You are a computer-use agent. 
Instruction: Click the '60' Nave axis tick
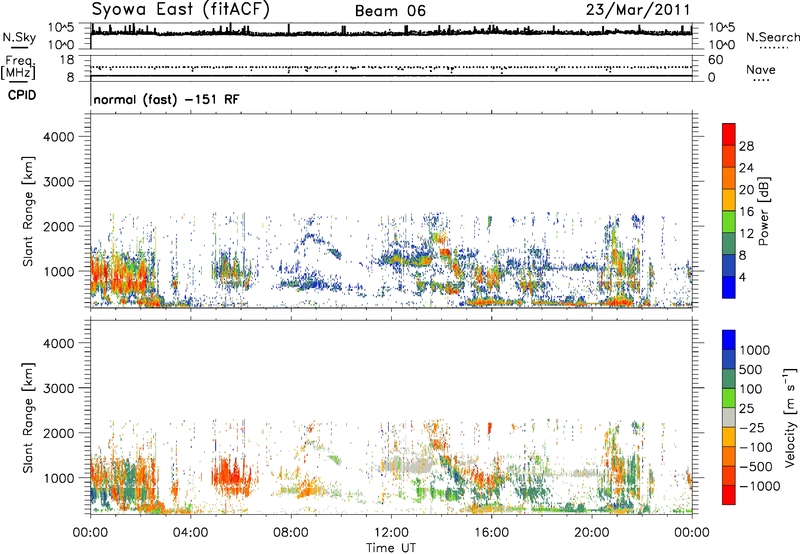coord(715,60)
